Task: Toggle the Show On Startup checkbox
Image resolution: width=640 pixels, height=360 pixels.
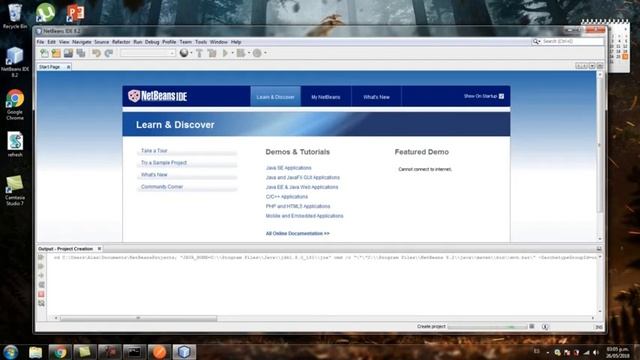Action: [x=501, y=96]
